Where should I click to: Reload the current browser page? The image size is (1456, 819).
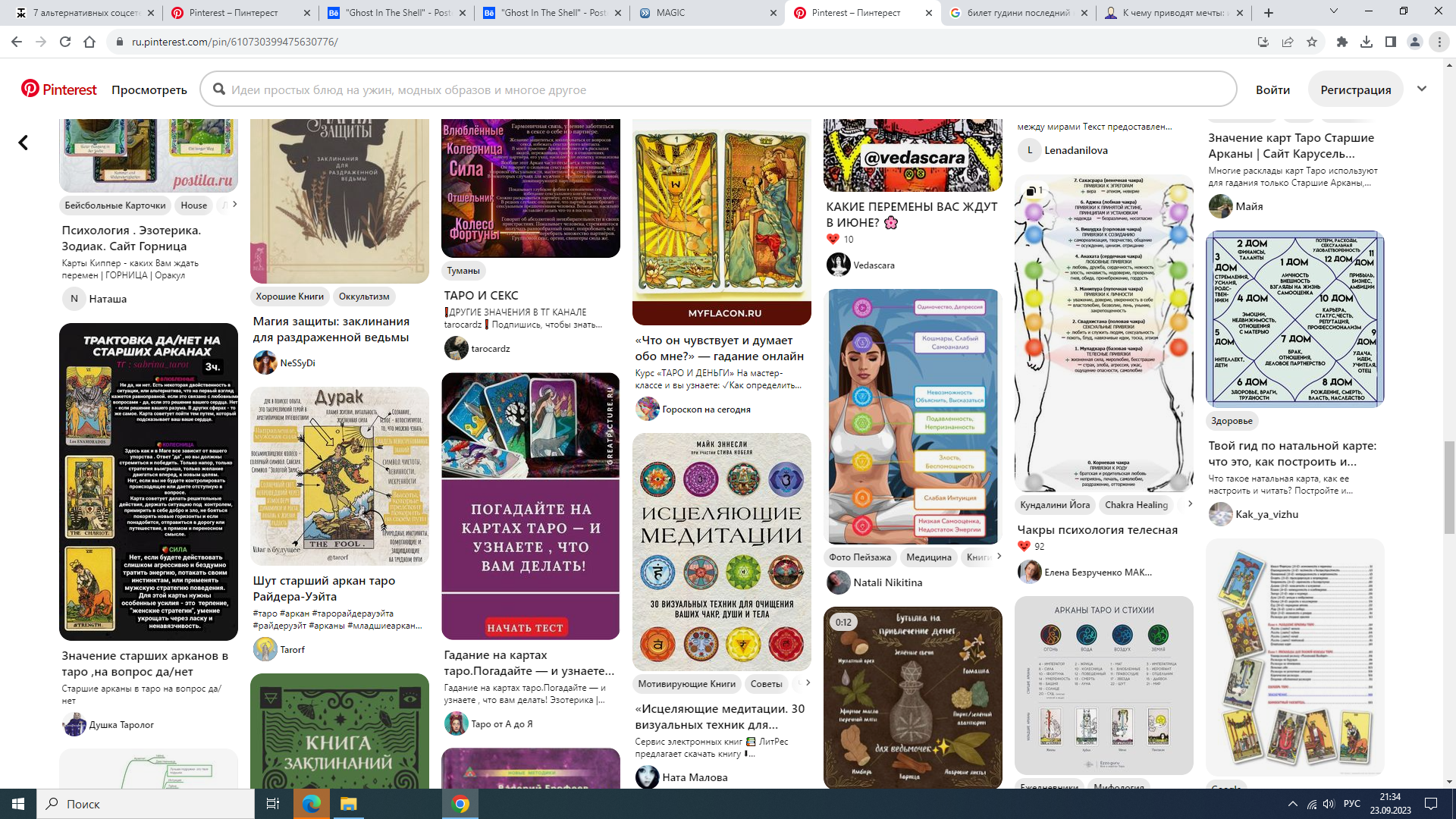[x=65, y=42]
